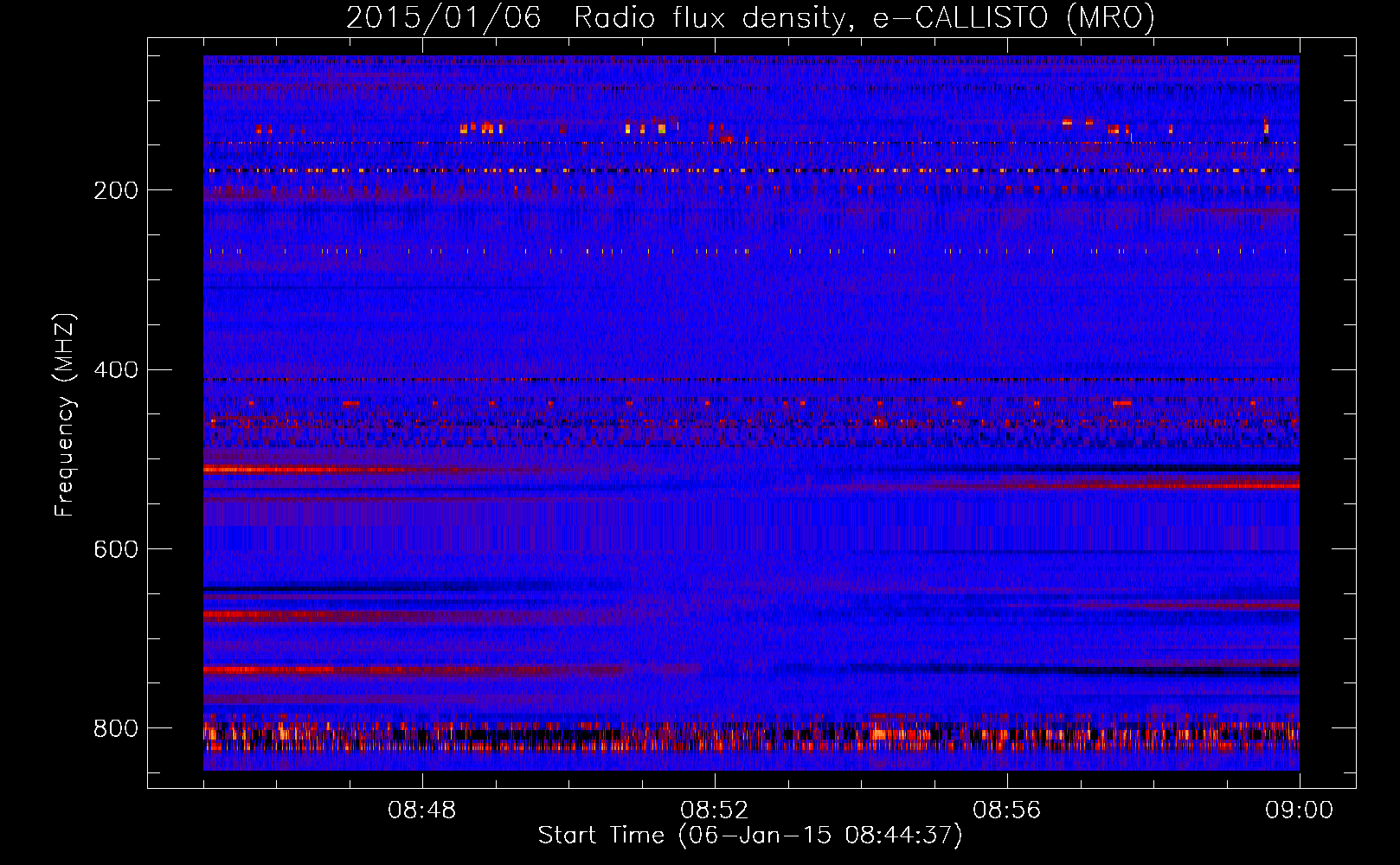This screenshot has width=1400, height=865.
Task: Click the 400 frequency tick label
Action: point(116,370)
